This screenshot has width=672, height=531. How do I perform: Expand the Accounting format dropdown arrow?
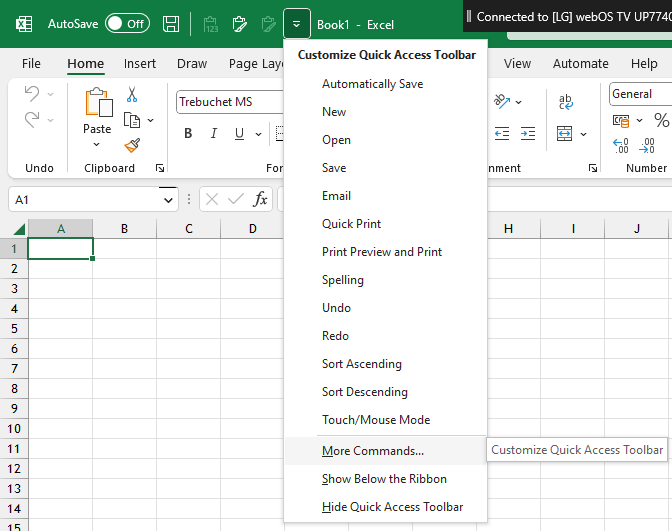click(639, 120)
